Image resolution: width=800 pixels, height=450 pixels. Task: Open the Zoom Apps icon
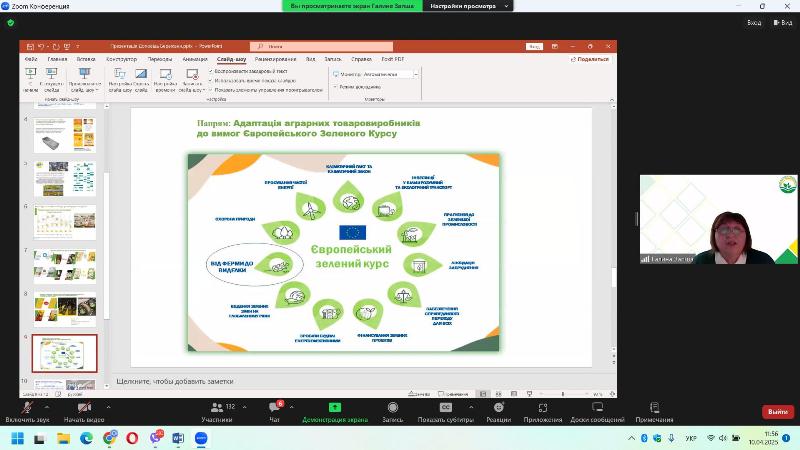543,407
